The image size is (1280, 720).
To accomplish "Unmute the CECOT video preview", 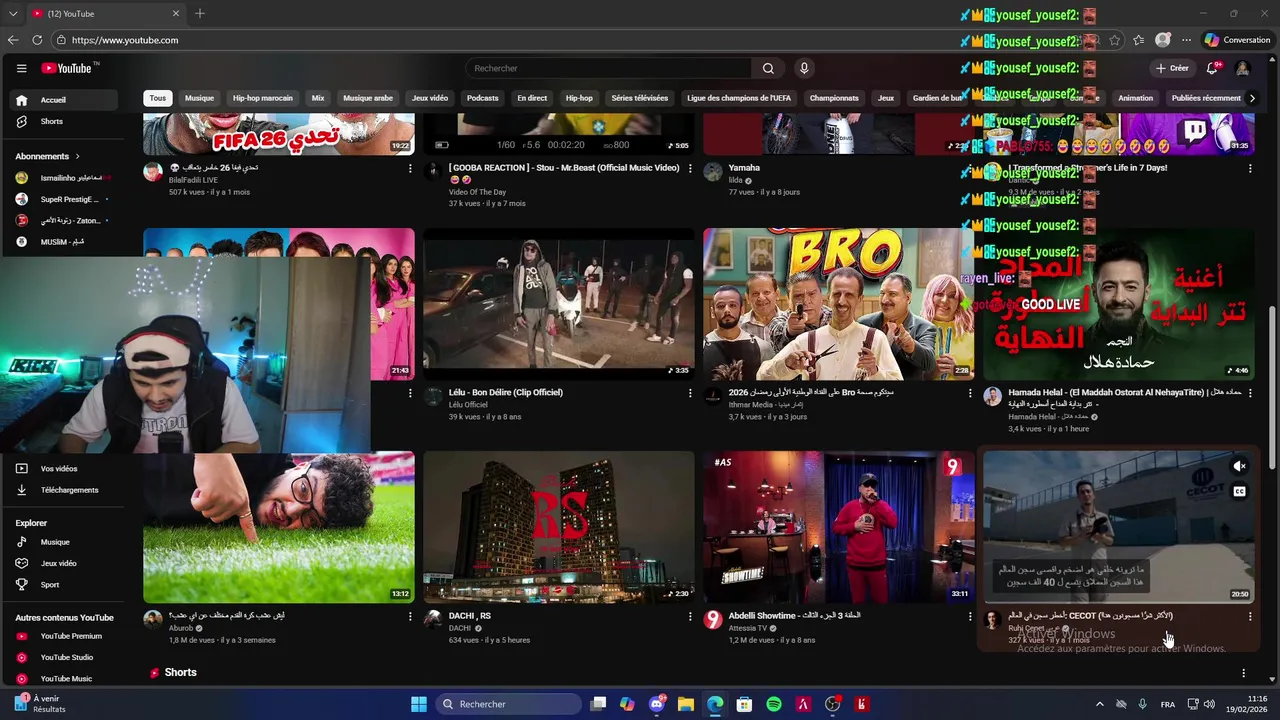I will pyautogui.click(x=1239, y=466).
